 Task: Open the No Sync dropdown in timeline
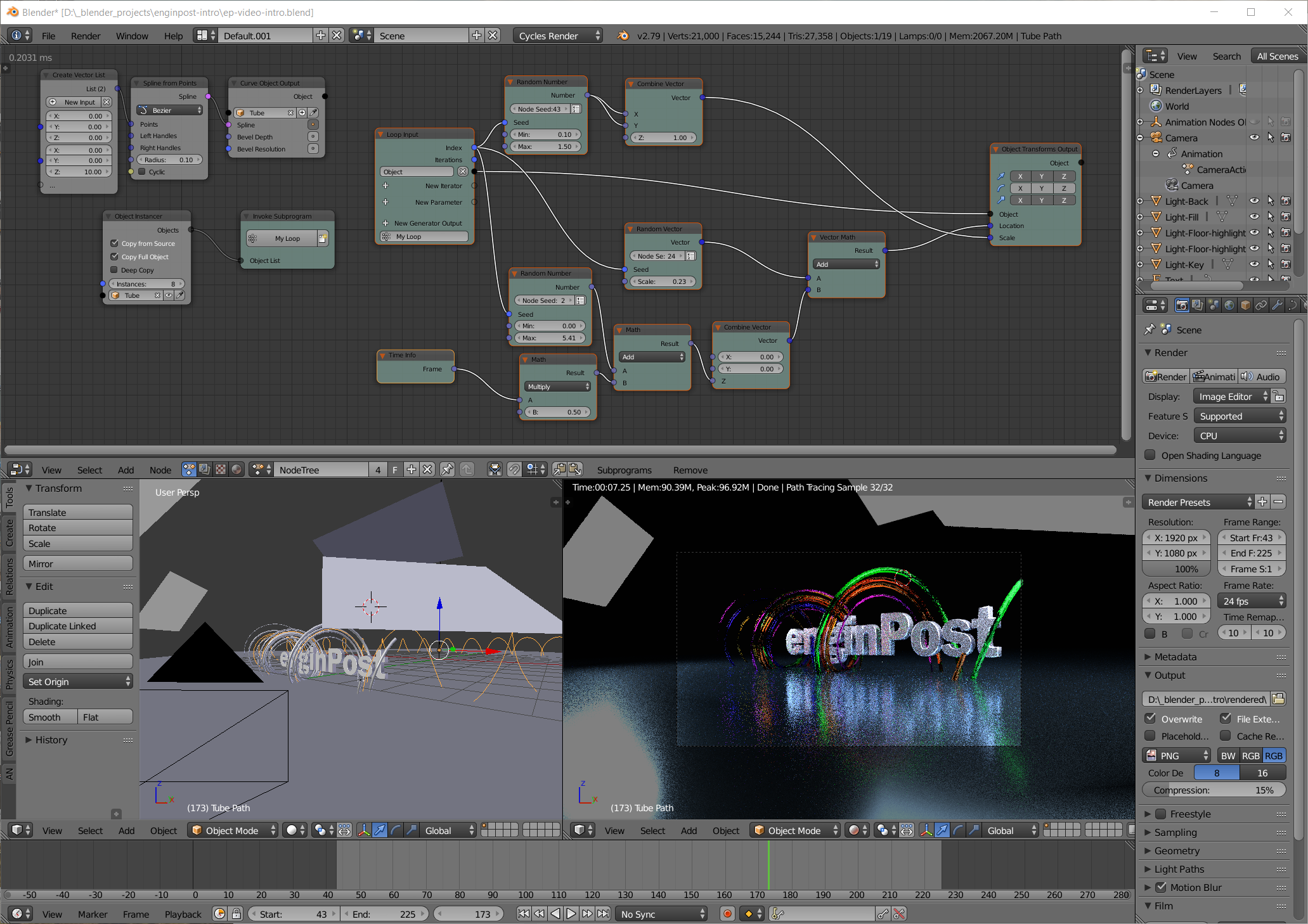tap(661, 914)
